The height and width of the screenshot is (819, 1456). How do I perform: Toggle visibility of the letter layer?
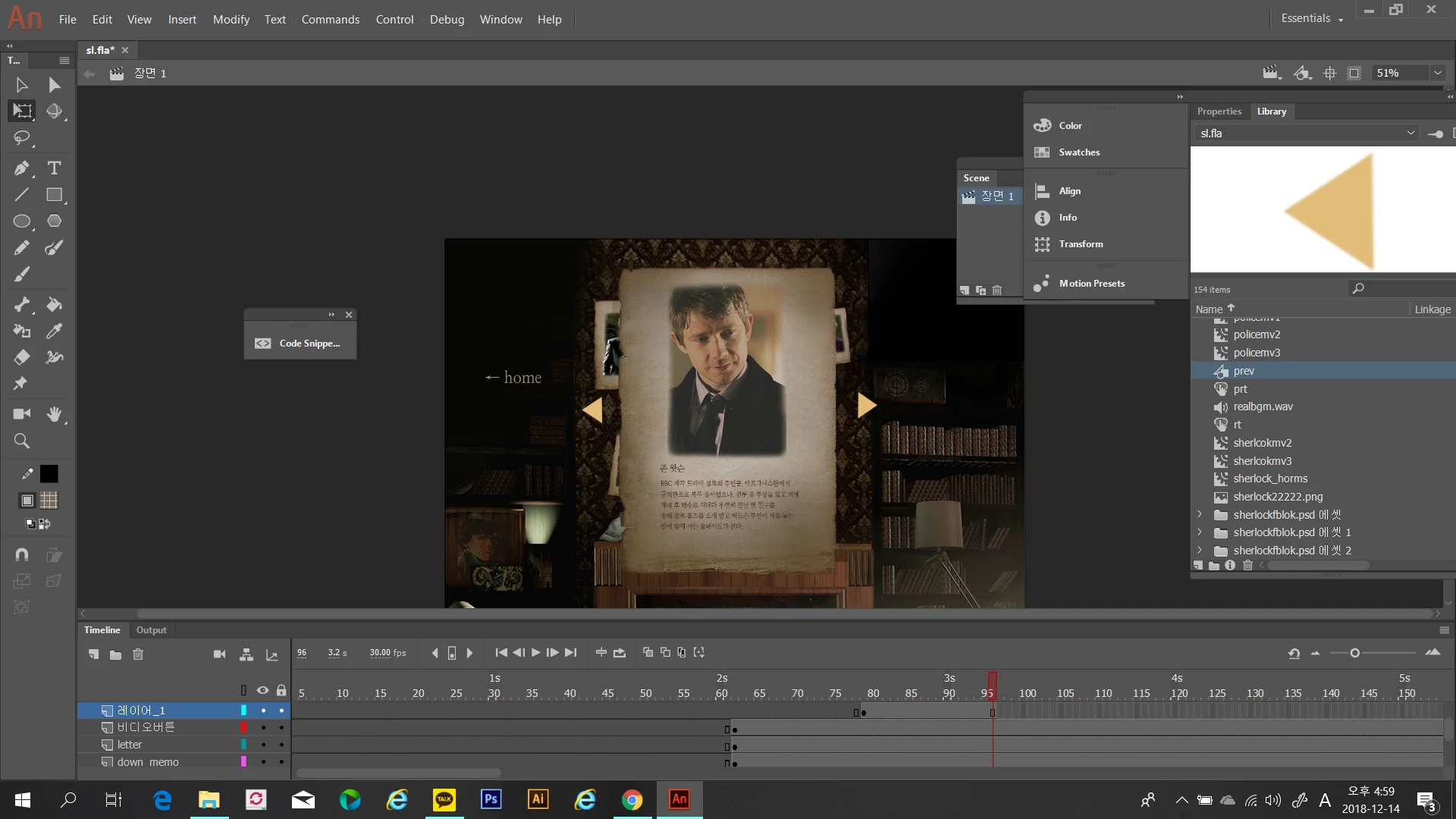tap(263, 745)
